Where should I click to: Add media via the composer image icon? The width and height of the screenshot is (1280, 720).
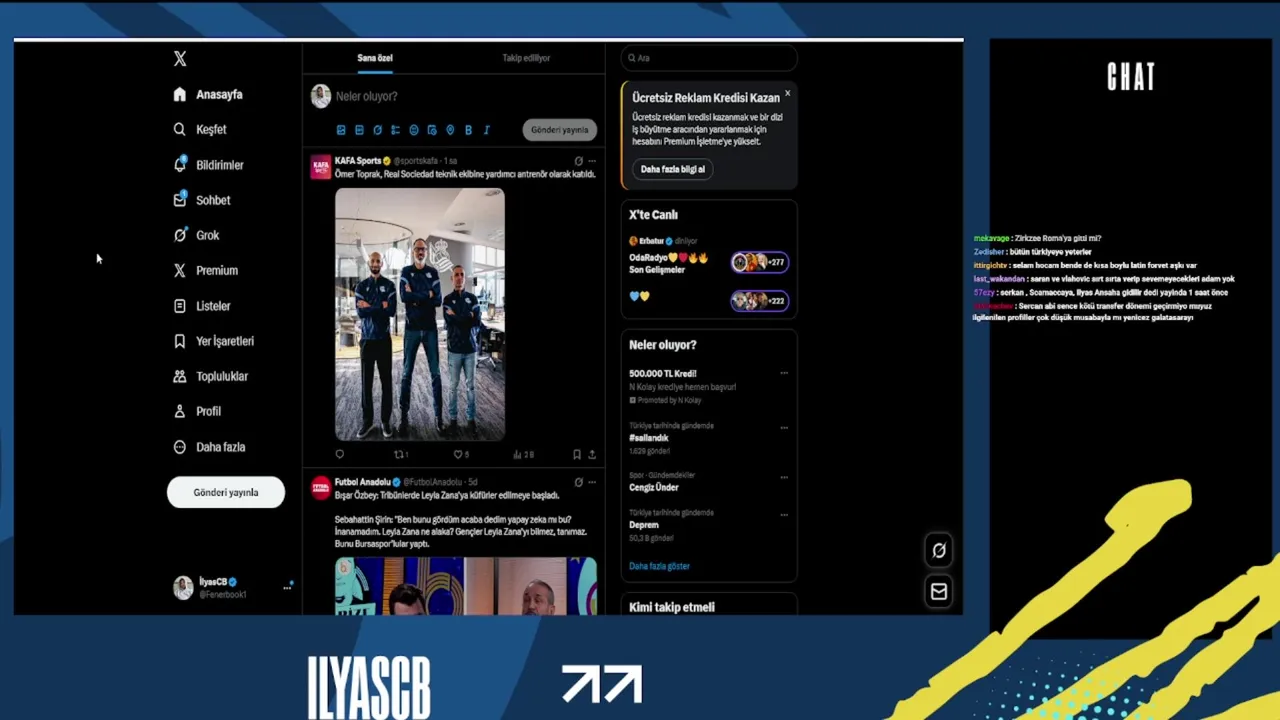tap(341, 130)
